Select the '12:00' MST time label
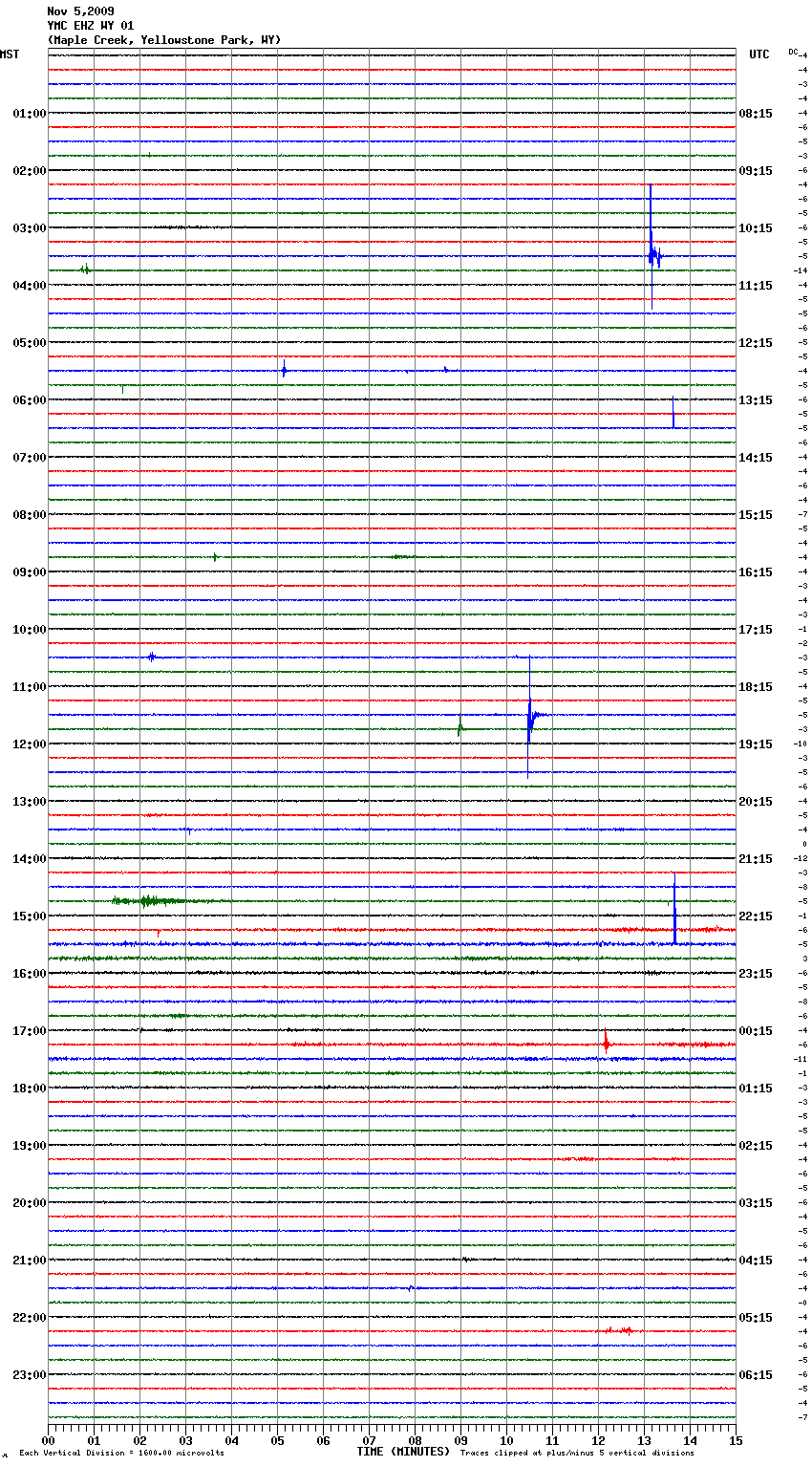This screenshot has height=1466, width=812. pos(30,744)
